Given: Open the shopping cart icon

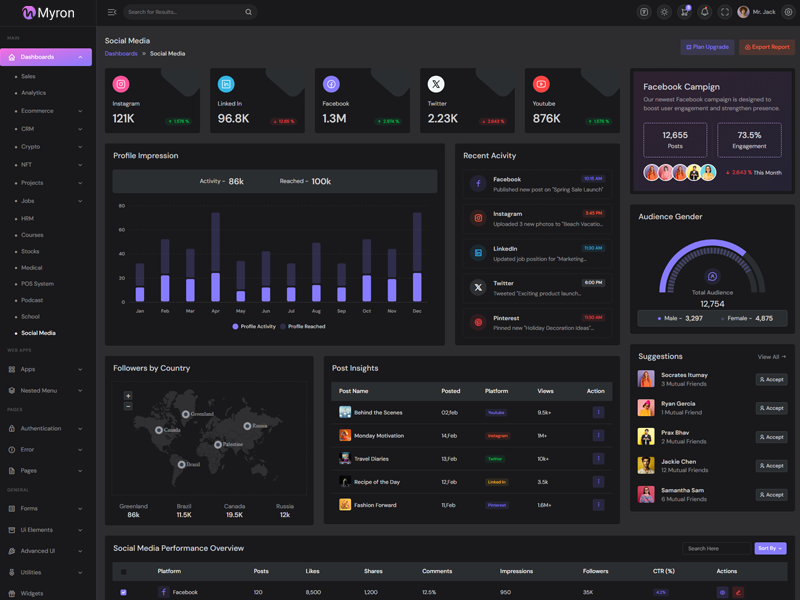Looking at the screenshot, I should 684,12.
